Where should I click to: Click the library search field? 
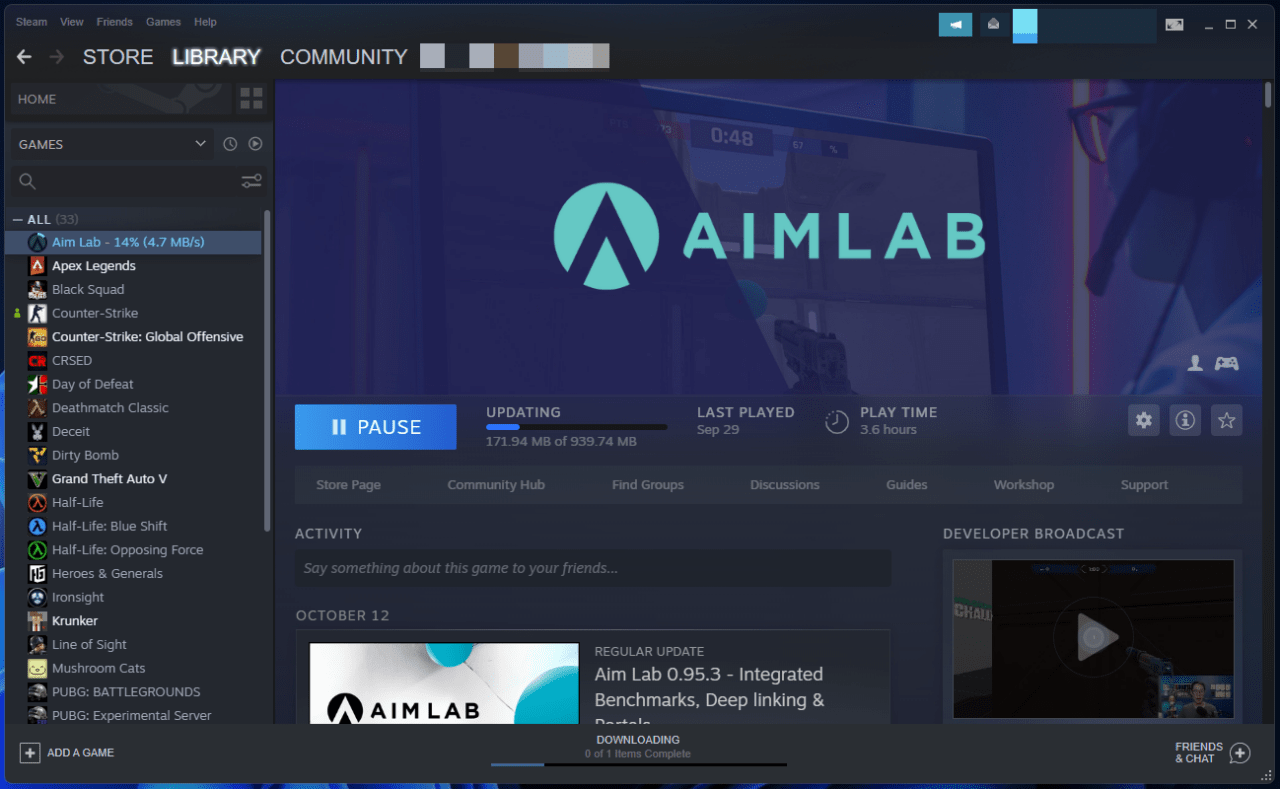tap(137, 181)
